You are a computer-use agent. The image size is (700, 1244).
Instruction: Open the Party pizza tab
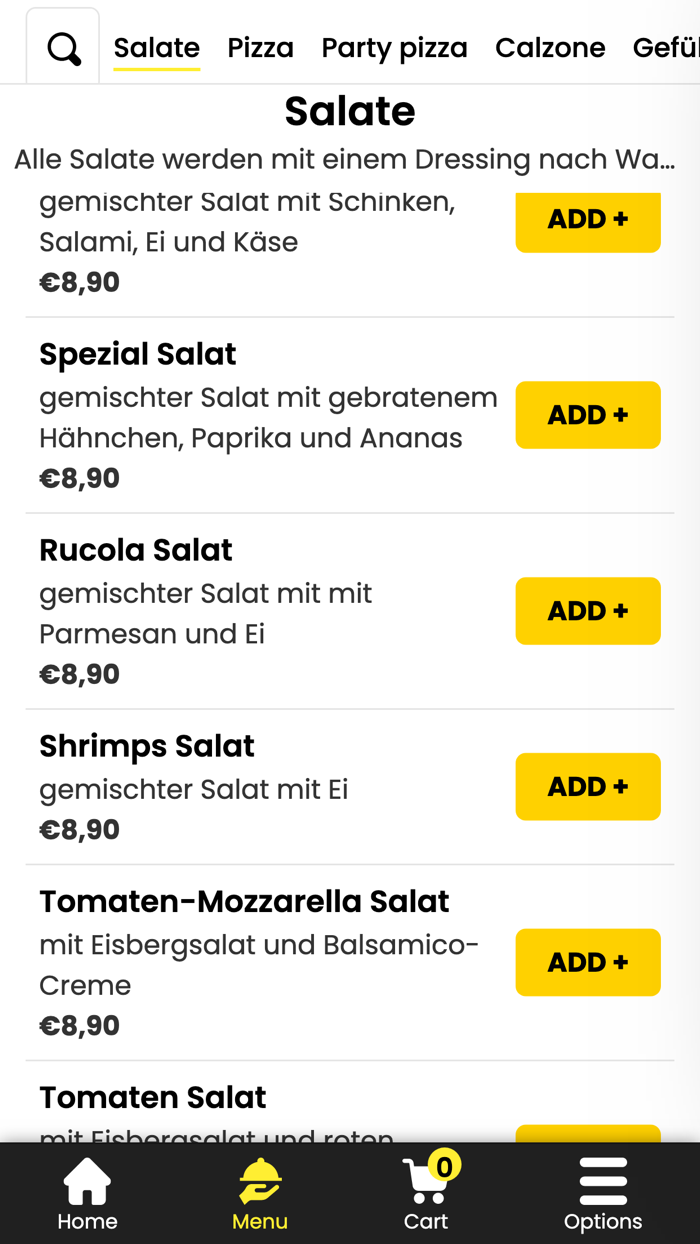394,47
